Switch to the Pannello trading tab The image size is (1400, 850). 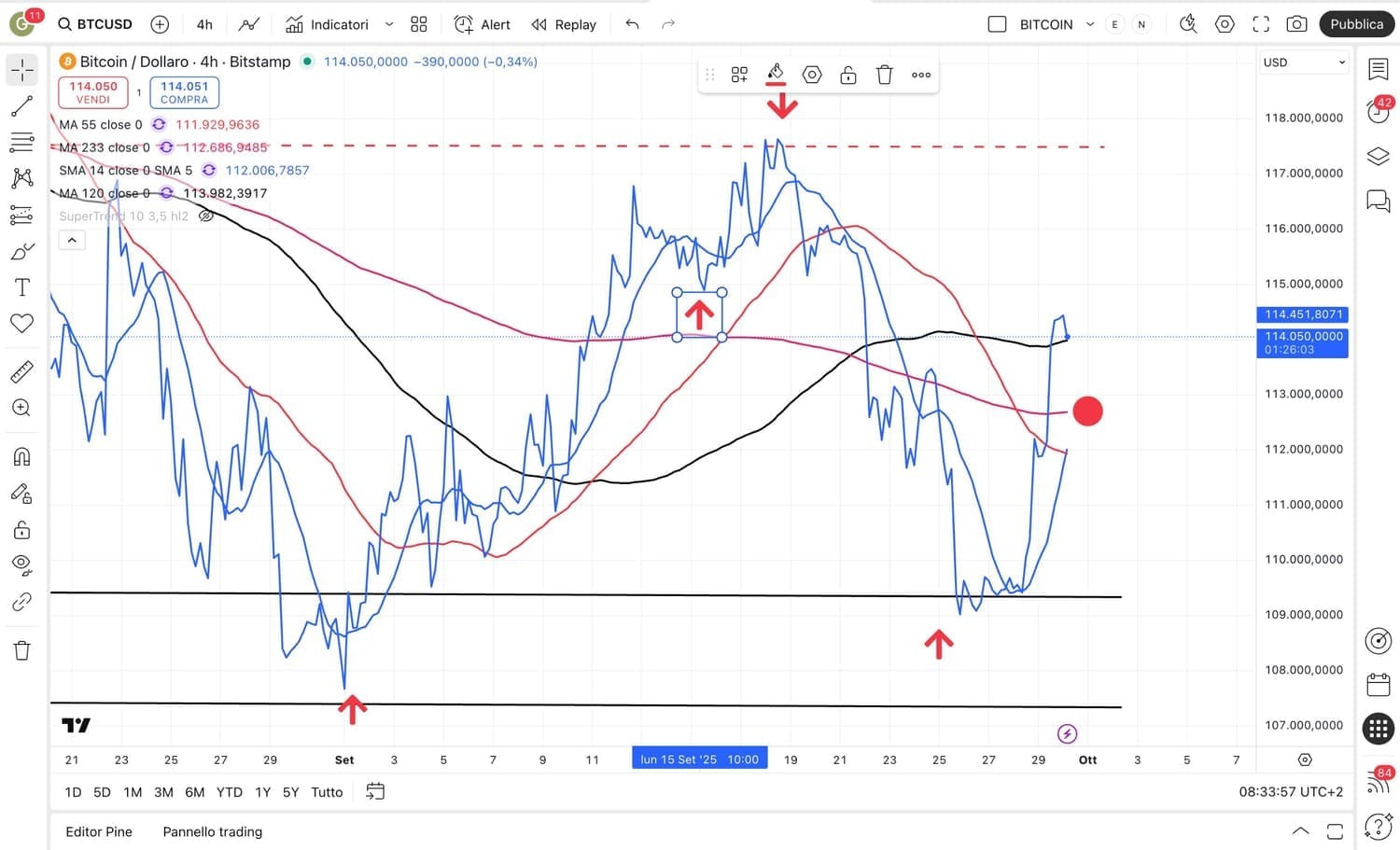coord(213,831)
